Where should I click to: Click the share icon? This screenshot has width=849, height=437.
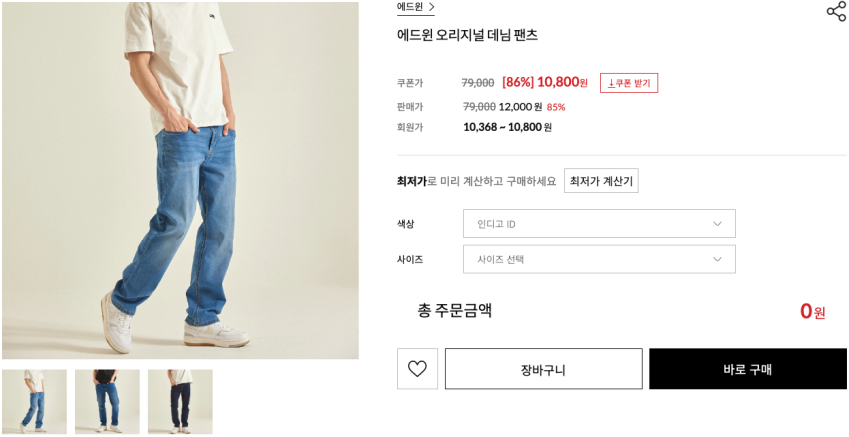[836, 12]
